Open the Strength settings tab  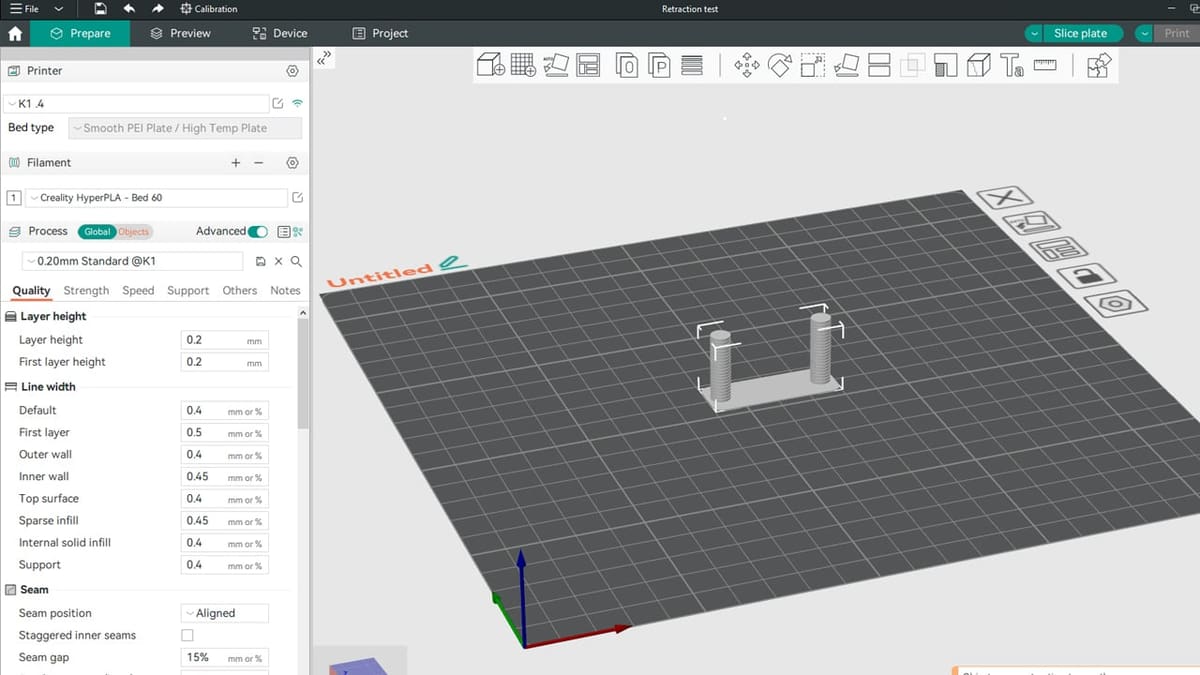click(86, 290)
